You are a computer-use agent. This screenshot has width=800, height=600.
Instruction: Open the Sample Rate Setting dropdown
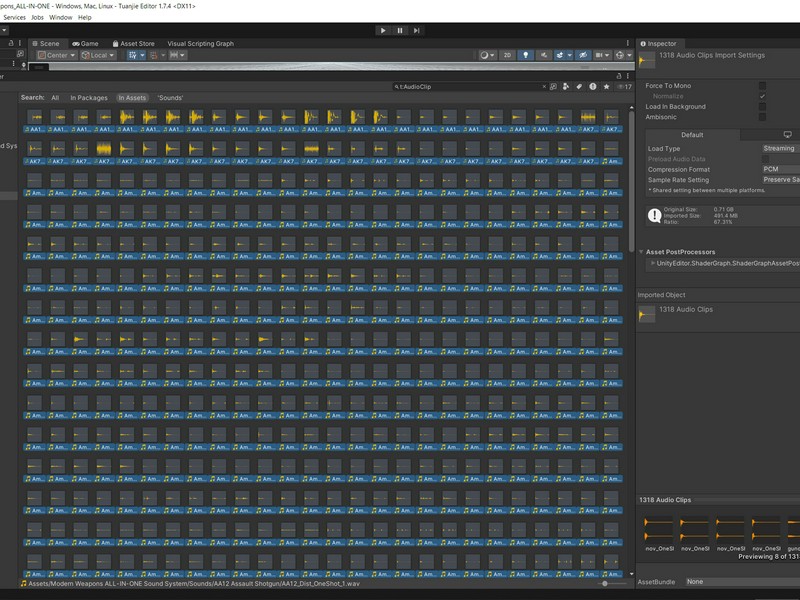781,180
